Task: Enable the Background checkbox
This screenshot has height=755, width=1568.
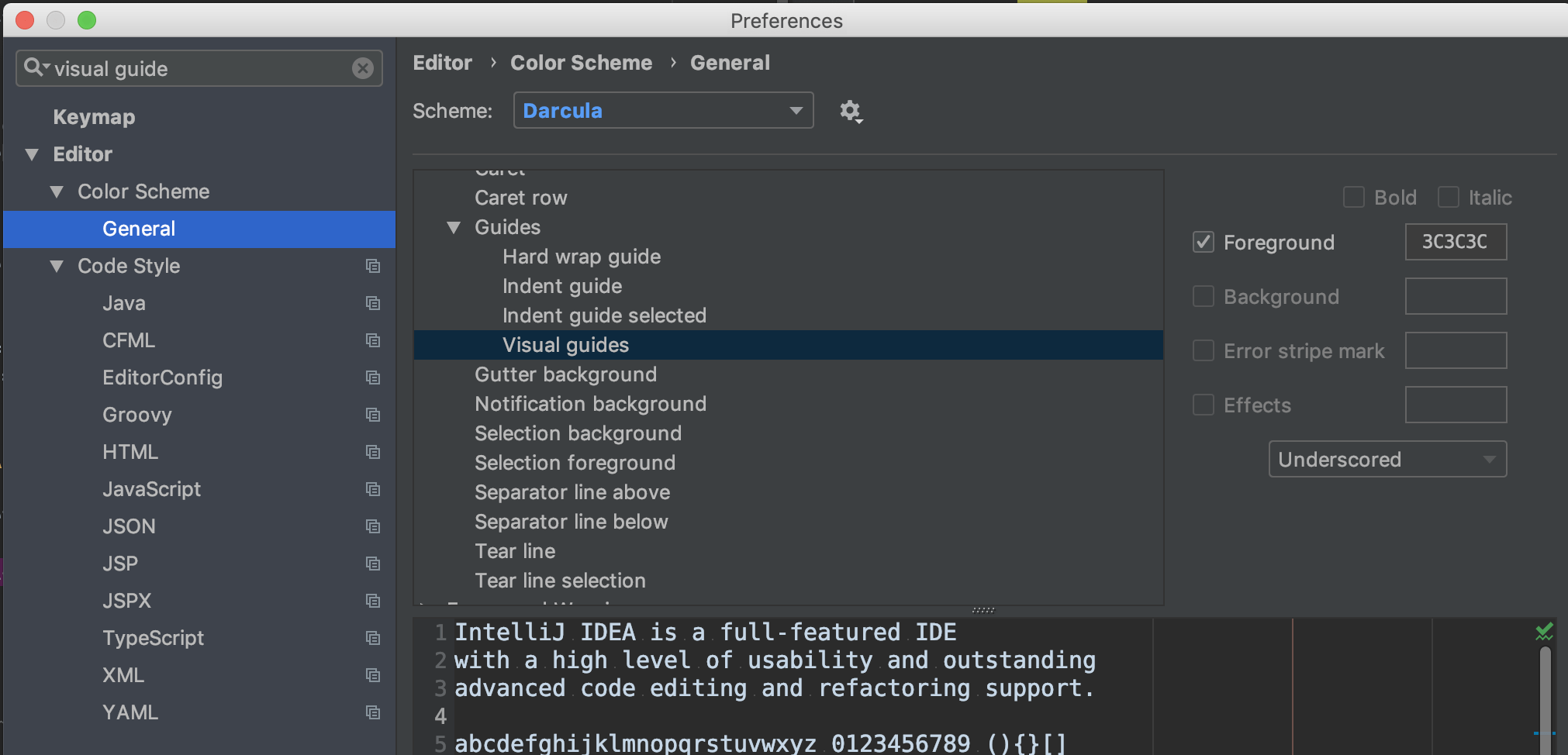Action: [x=1203, y=296]
